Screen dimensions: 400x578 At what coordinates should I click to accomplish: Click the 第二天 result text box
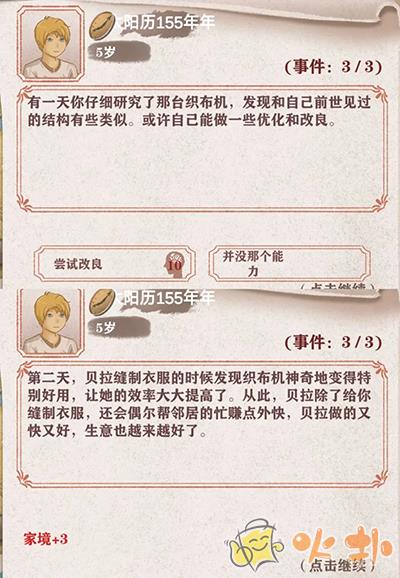pos(202,424)
